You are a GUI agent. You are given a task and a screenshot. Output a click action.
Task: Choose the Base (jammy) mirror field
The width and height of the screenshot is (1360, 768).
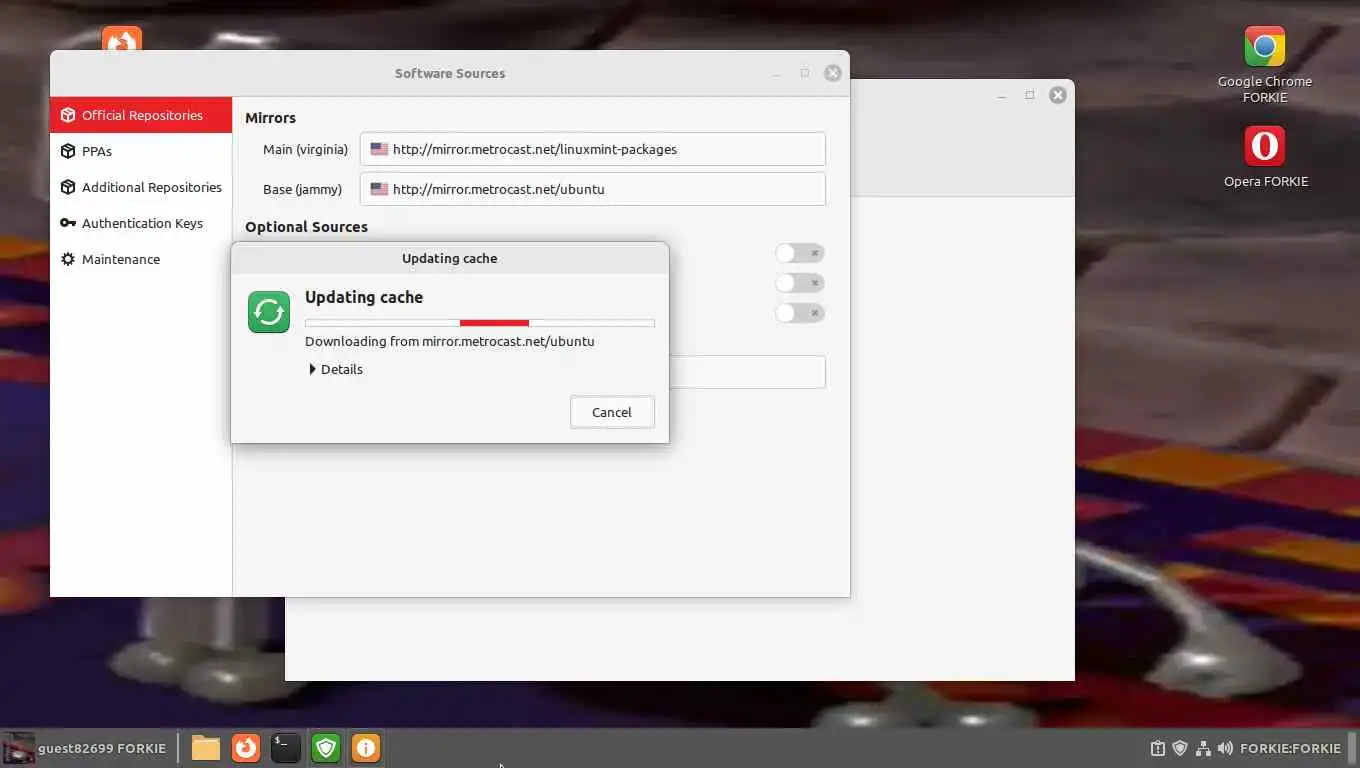point(593,189)
